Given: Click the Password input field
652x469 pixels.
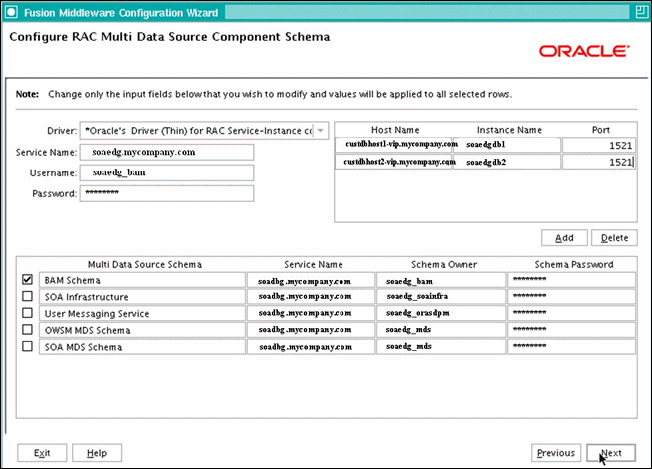Looking at the screenshot, I should pos(167,193).
